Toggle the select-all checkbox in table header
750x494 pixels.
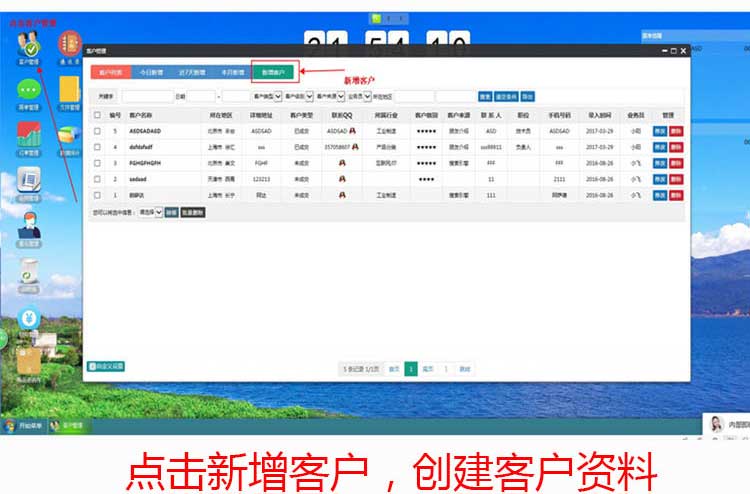tap(98, 115)
